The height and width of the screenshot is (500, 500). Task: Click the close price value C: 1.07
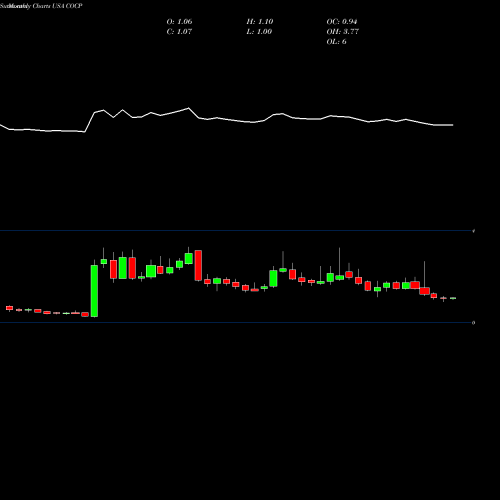179,32
